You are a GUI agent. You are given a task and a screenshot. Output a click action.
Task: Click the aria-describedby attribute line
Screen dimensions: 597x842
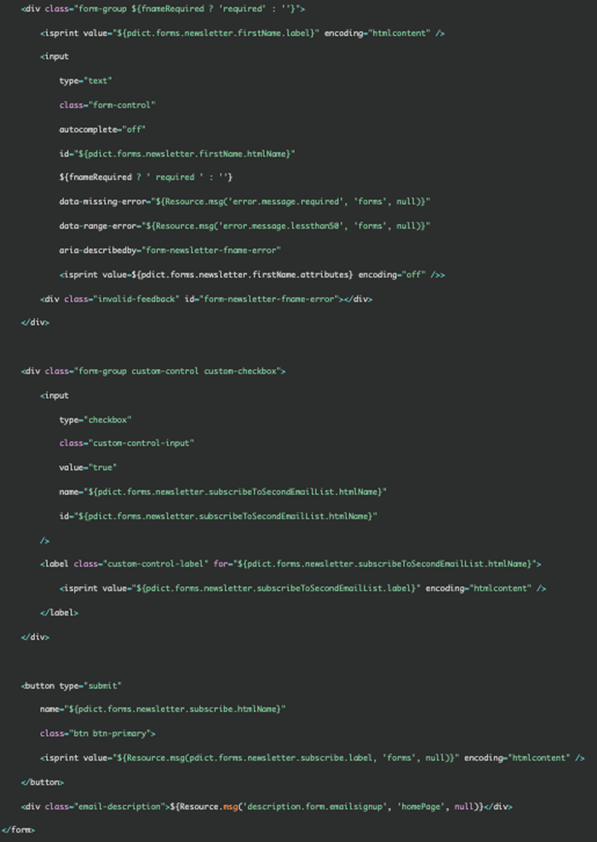tap(170, 250)
